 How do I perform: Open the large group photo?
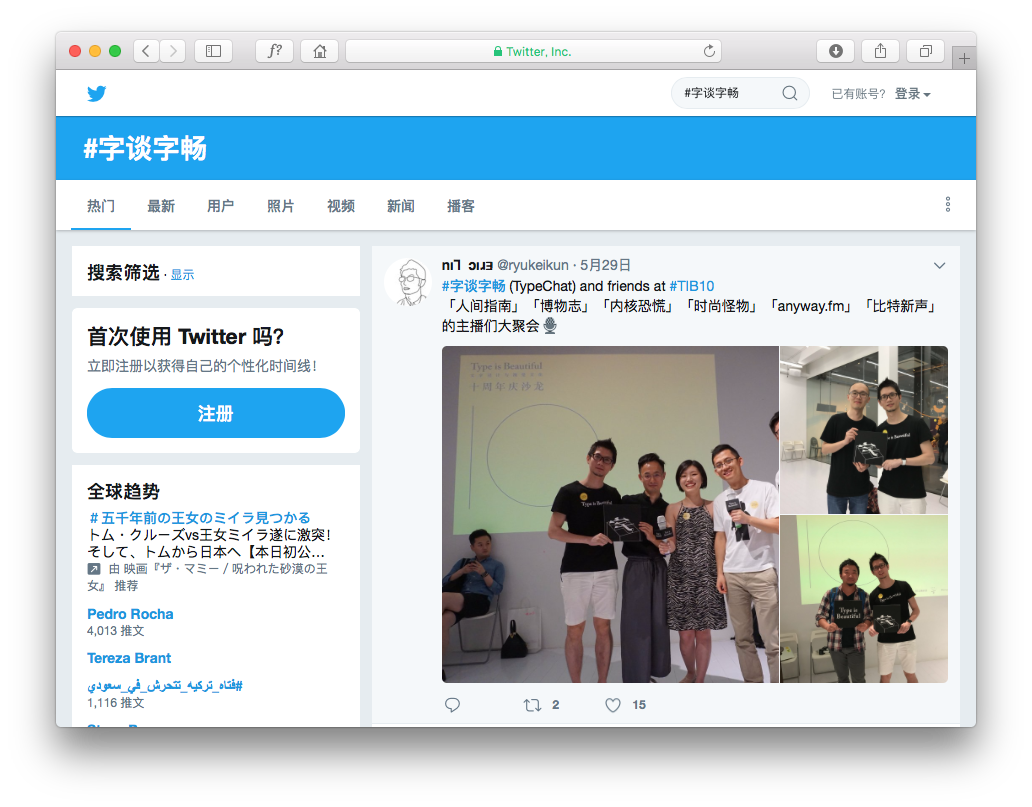click(x=610, y=514)
